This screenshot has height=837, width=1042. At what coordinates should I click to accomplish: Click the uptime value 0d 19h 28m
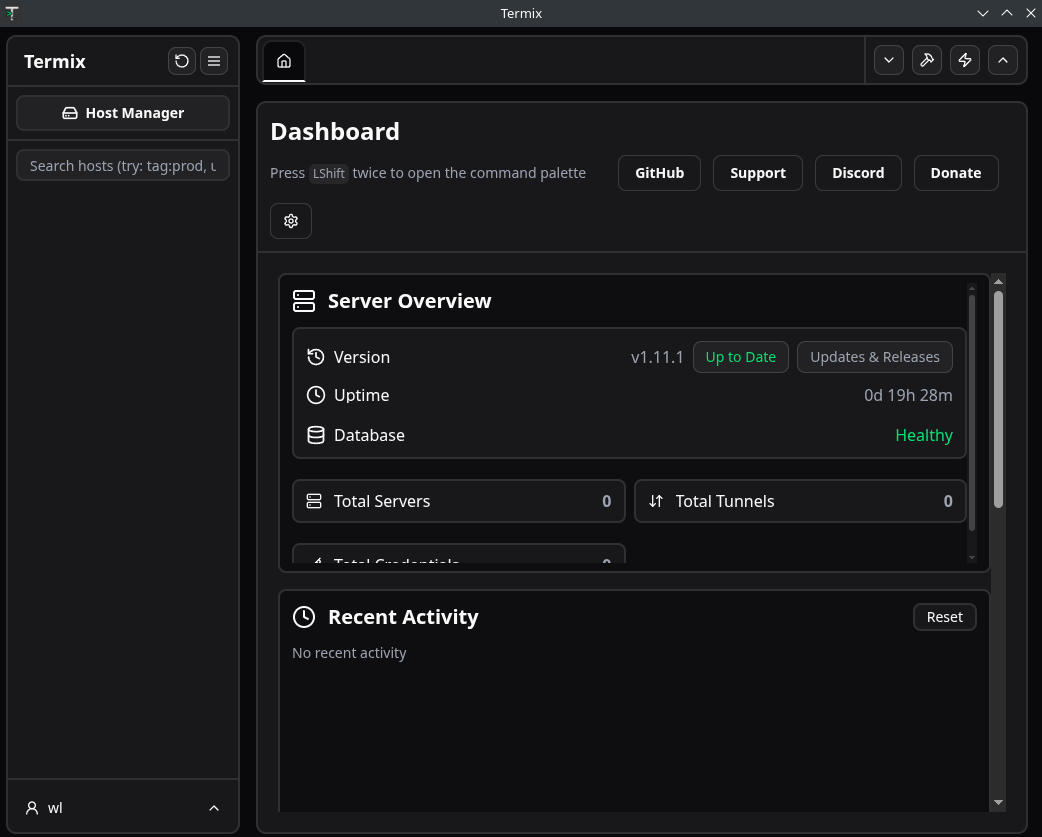908,395
